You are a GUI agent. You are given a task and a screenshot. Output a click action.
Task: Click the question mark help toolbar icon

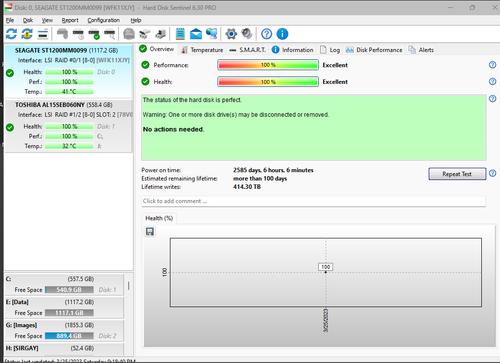pyautogui.click(x=267, y=34)
